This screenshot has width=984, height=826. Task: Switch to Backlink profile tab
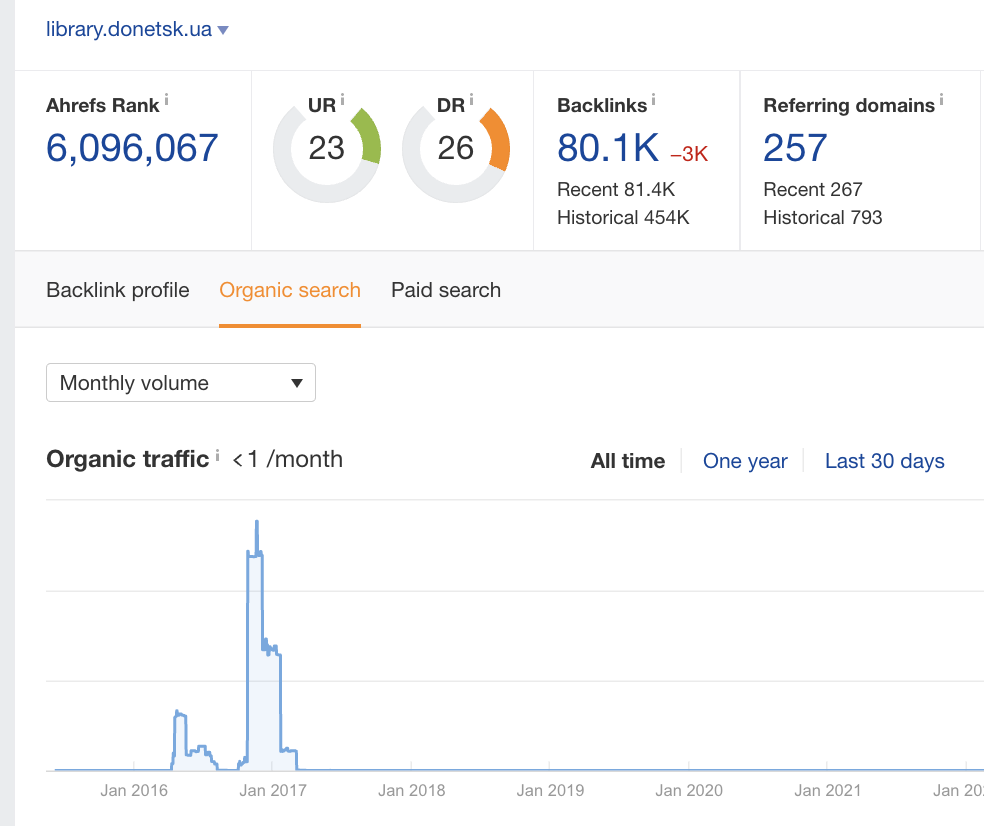(118, 290)
